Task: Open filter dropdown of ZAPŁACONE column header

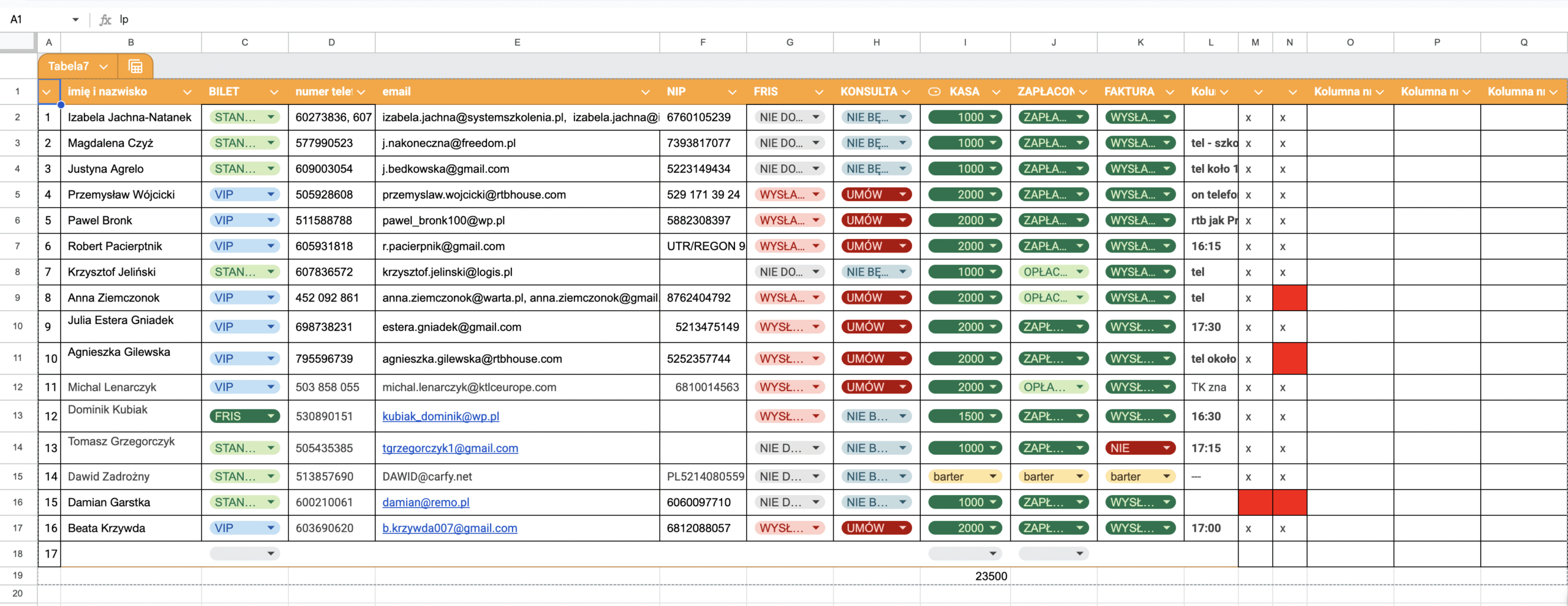Action: point(1083,92)
